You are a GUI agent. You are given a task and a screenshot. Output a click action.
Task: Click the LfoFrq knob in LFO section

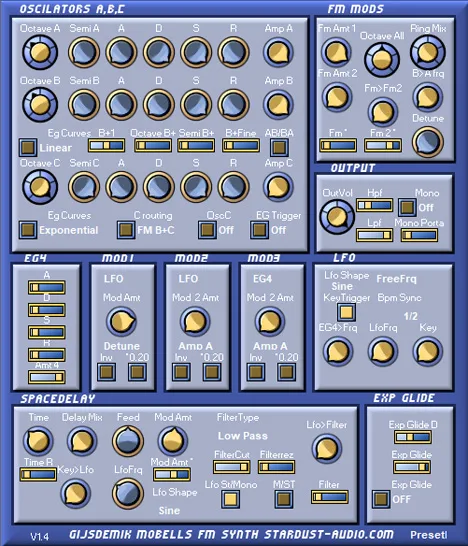click(x=383, y=351)
